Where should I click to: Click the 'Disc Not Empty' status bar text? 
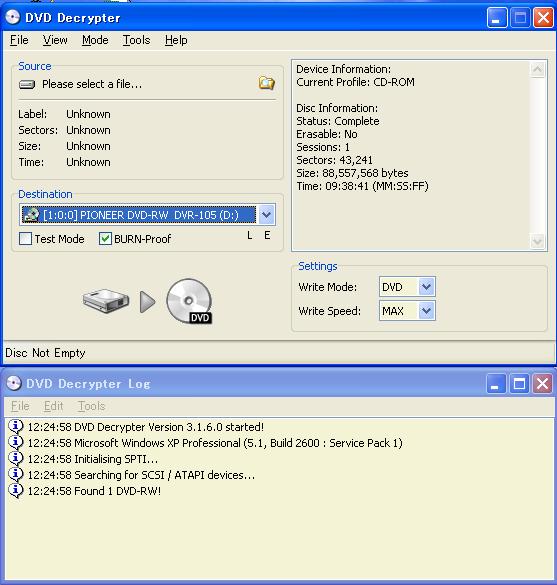[45, 353]
